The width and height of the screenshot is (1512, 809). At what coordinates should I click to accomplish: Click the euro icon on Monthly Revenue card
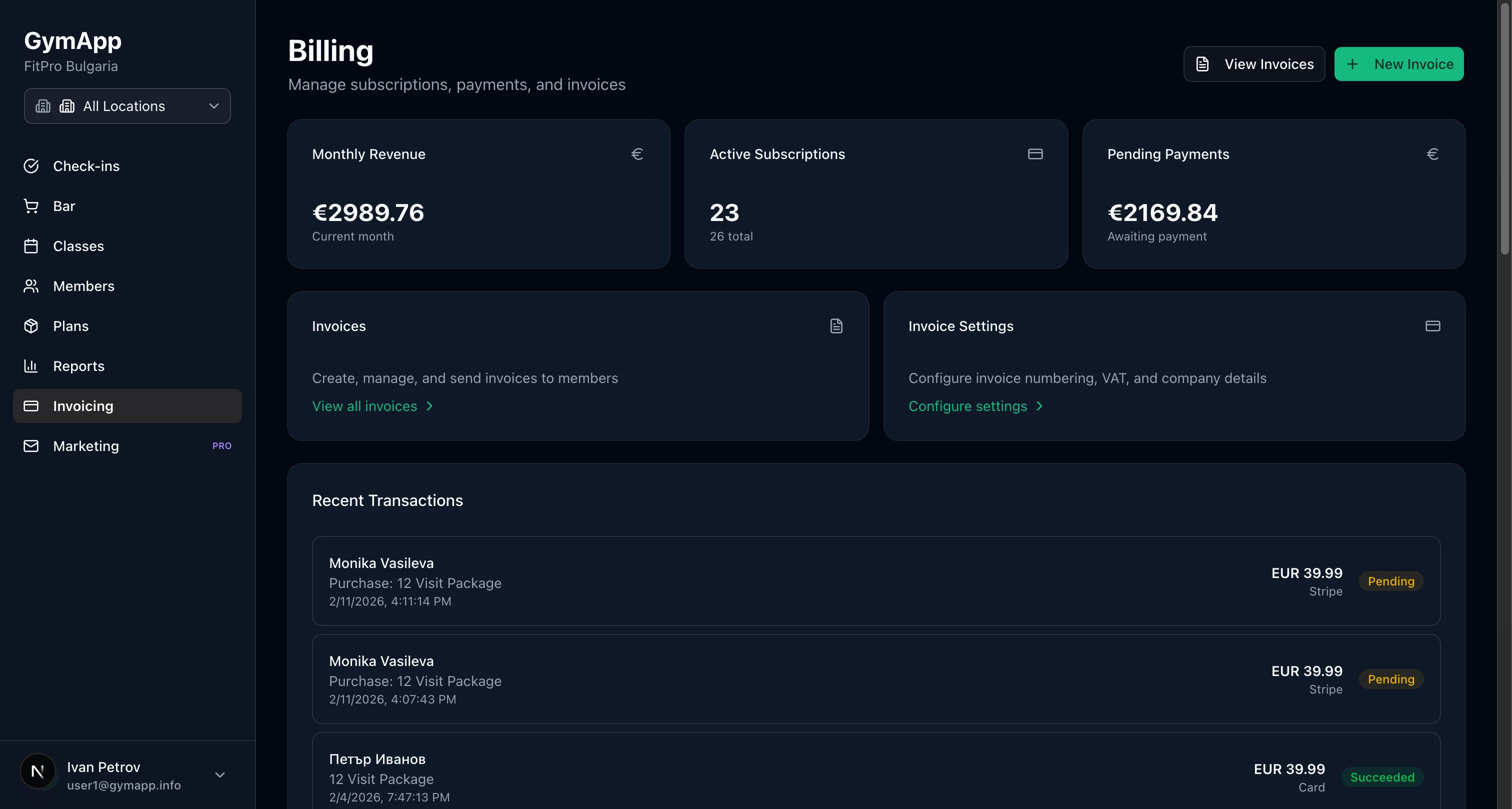pos(637,154)
